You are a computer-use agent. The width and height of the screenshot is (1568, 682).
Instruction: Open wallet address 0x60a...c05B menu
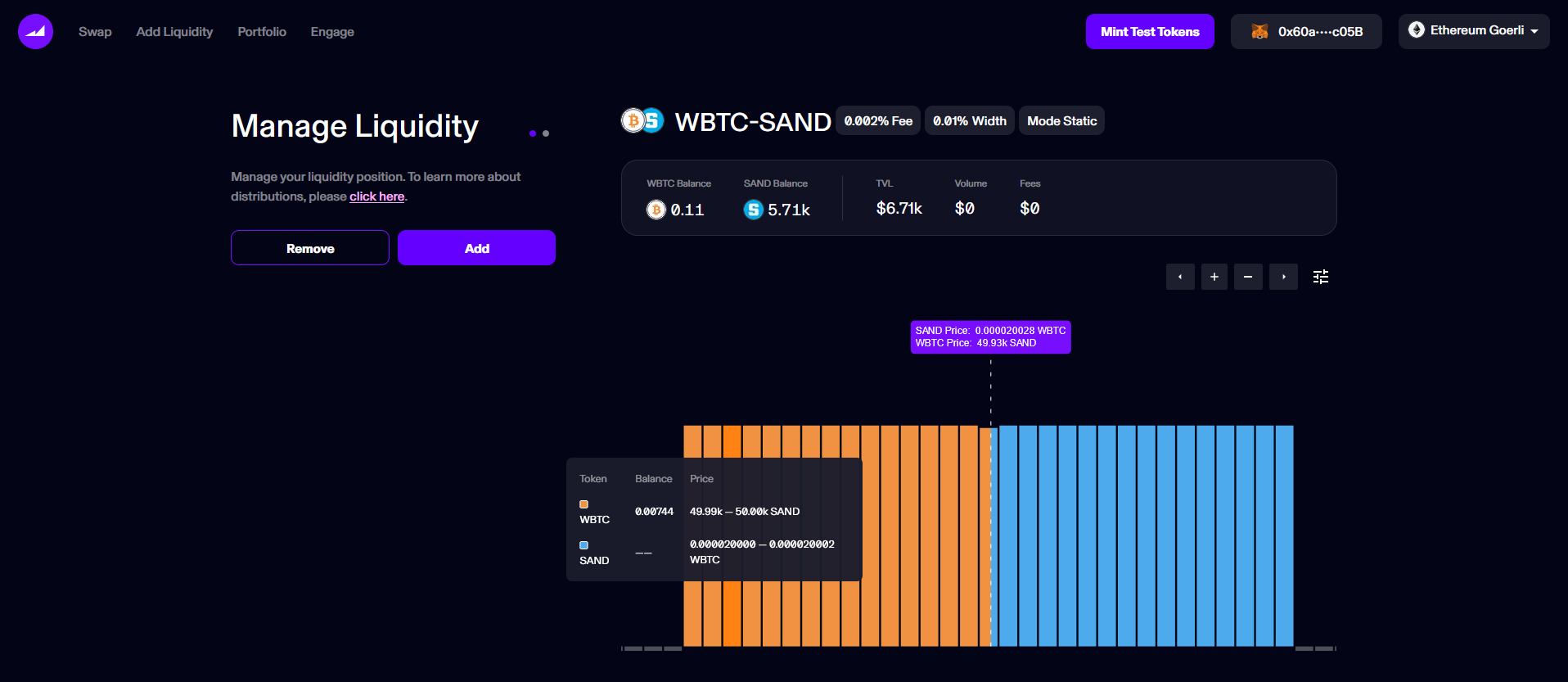(x=1319, y=32)
